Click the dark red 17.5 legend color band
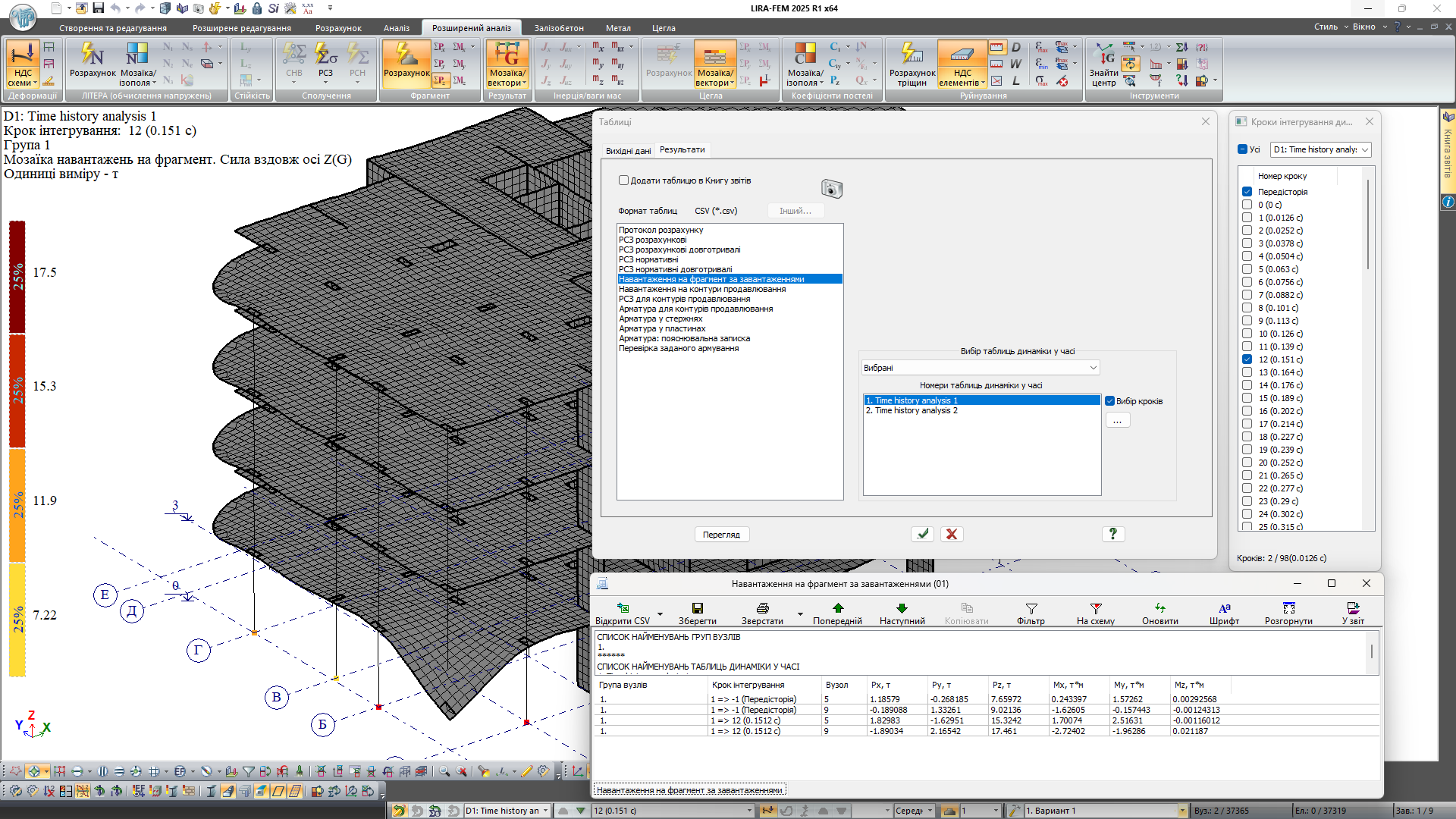1456x819 pixels. [x=17, y=277]
